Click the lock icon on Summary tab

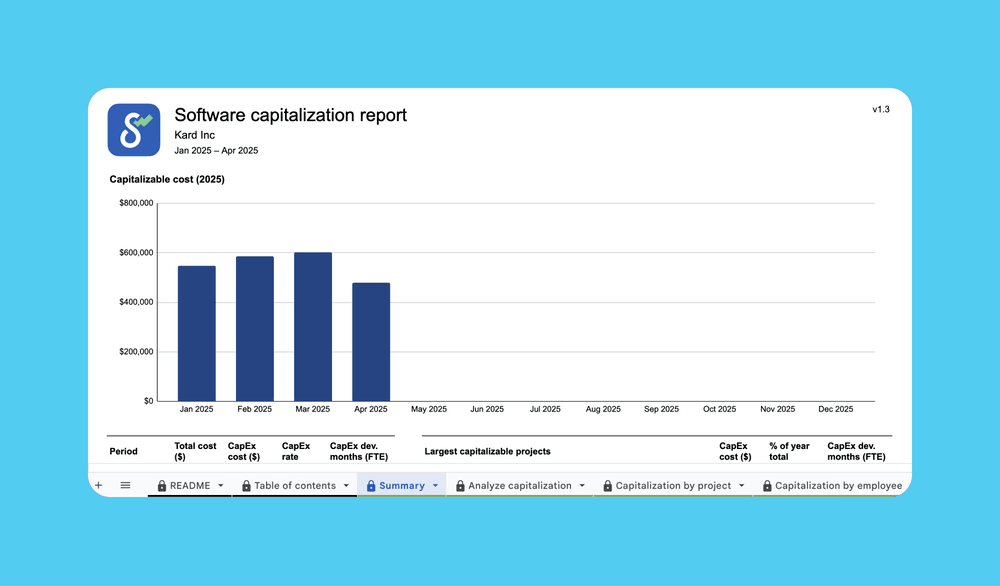[369, 485]
